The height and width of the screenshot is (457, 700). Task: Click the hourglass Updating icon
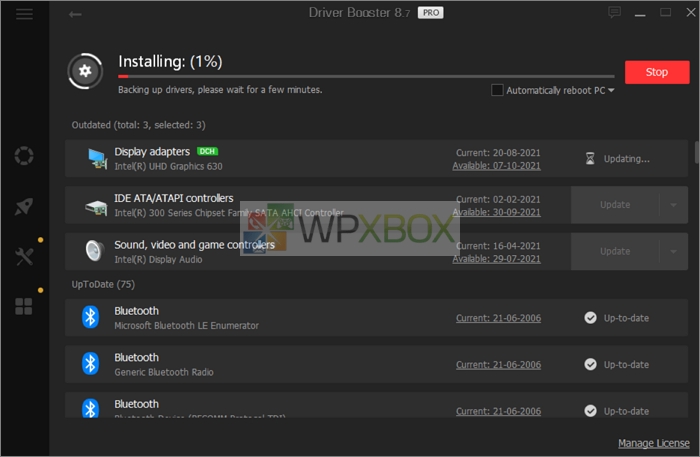tap(590, 158)
